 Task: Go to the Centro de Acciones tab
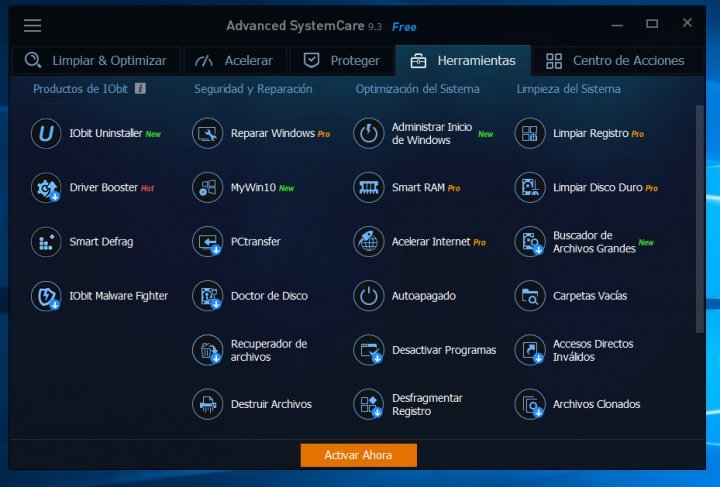[x=616, y=61]
